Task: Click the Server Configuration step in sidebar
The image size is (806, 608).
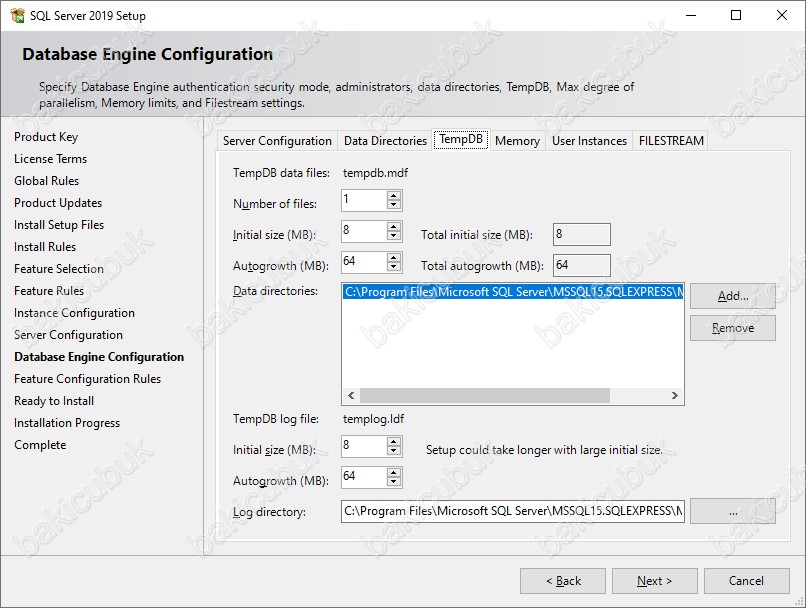Action: [x=68, y=335]
